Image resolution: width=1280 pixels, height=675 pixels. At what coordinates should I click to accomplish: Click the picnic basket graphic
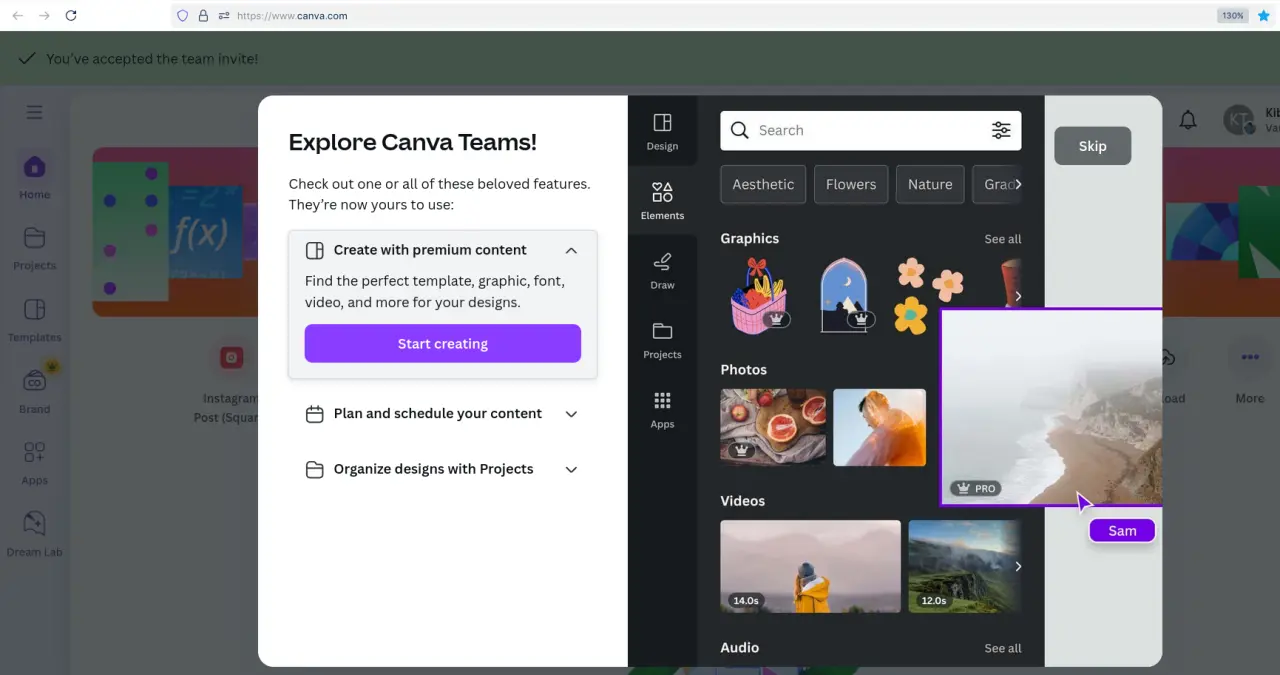tap(759, 296)
